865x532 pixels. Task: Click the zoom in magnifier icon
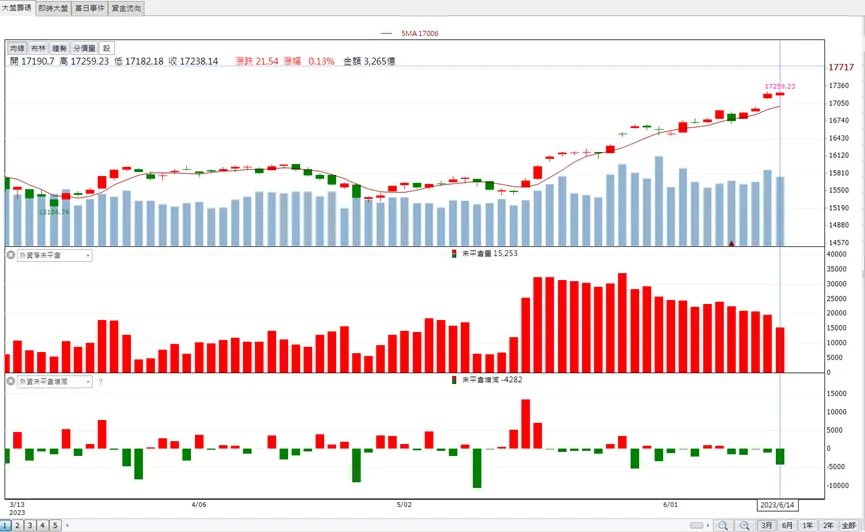(745, 525)
